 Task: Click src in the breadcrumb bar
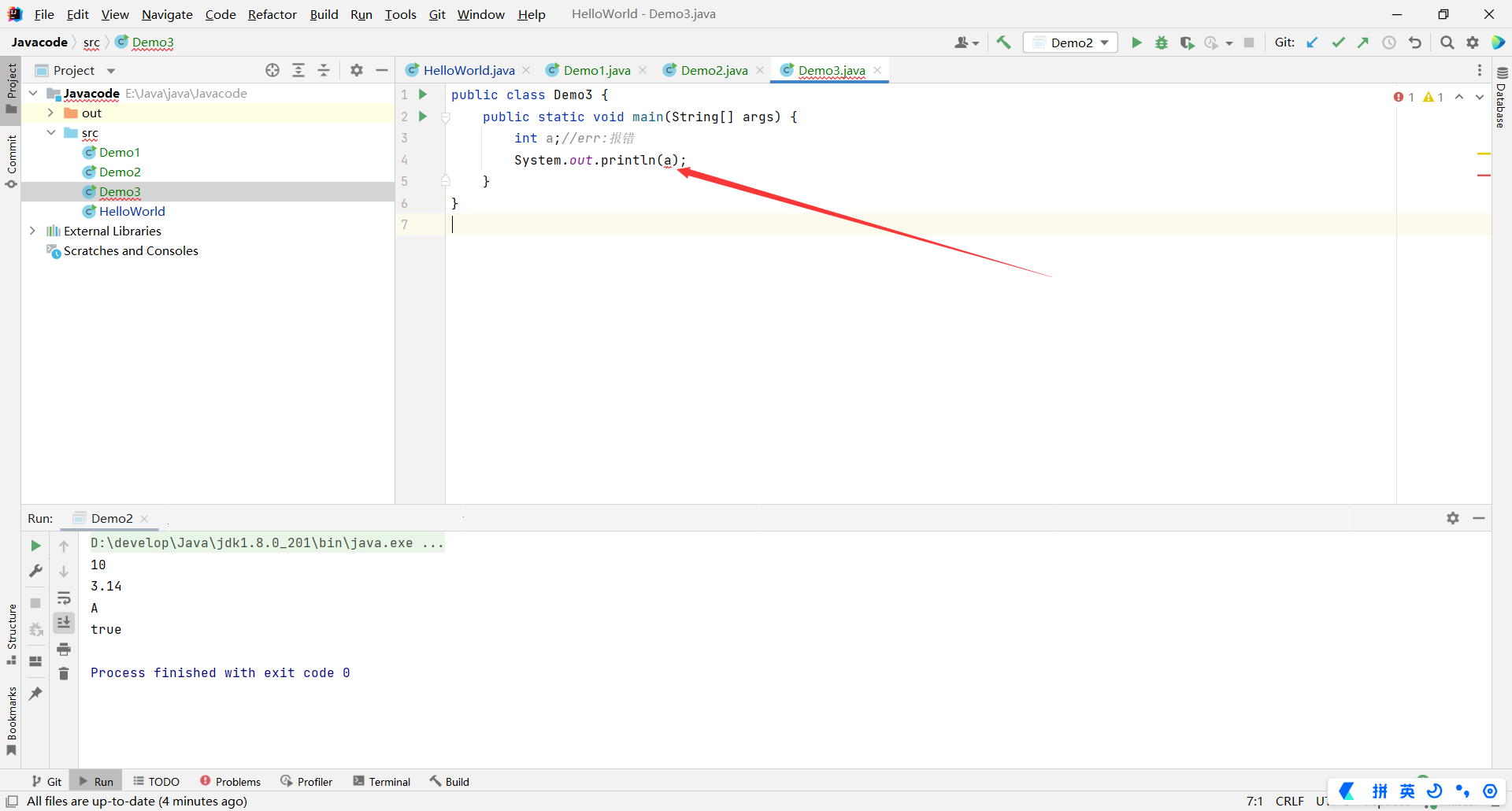click(91, 43)
